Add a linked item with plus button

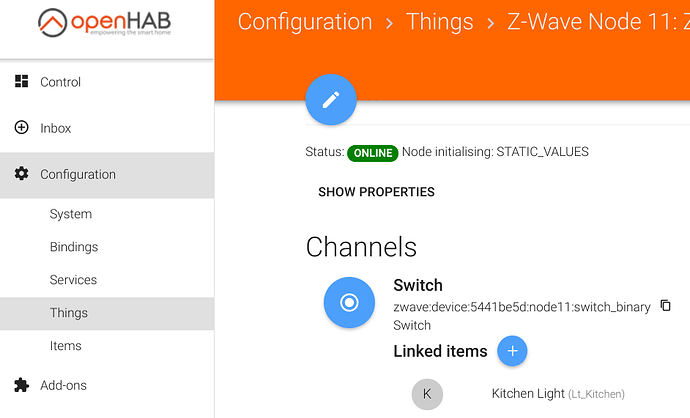point(512,351)
